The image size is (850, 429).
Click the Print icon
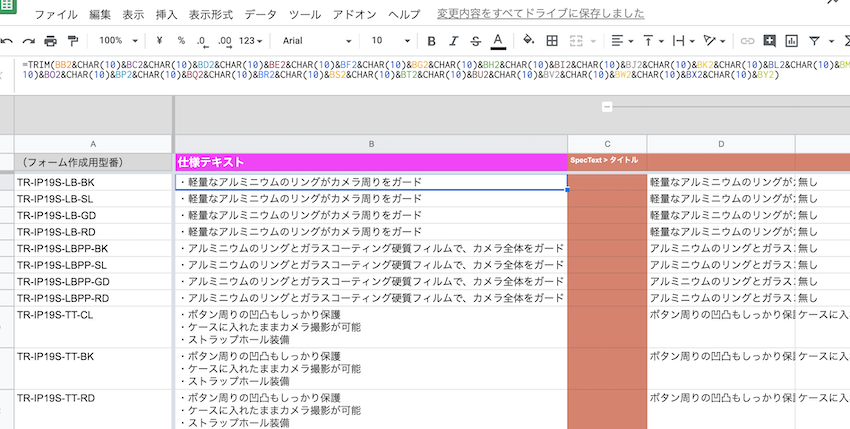point(50,41)
